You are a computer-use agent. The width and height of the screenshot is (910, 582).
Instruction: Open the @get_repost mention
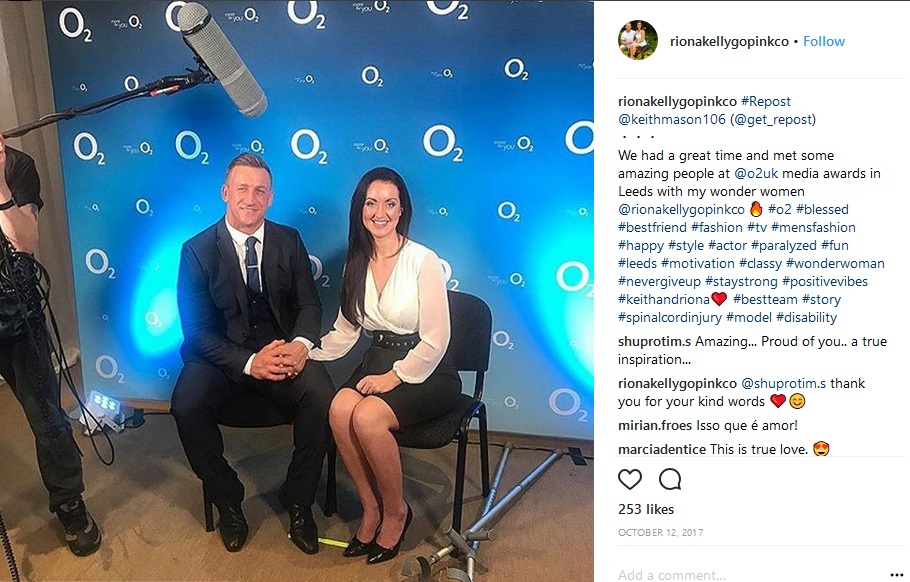772,119
